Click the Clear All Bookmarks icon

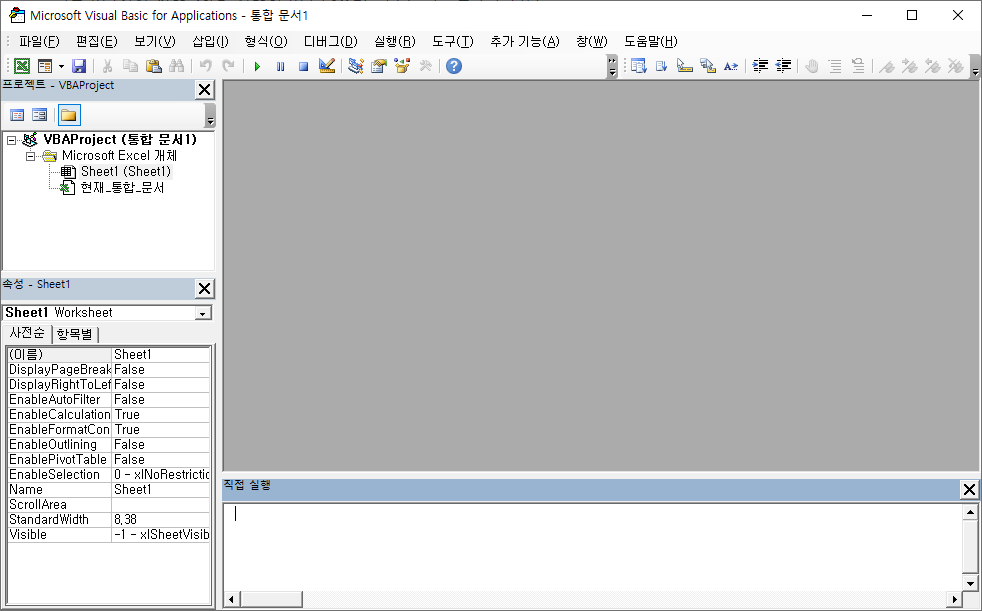point(956,66)
